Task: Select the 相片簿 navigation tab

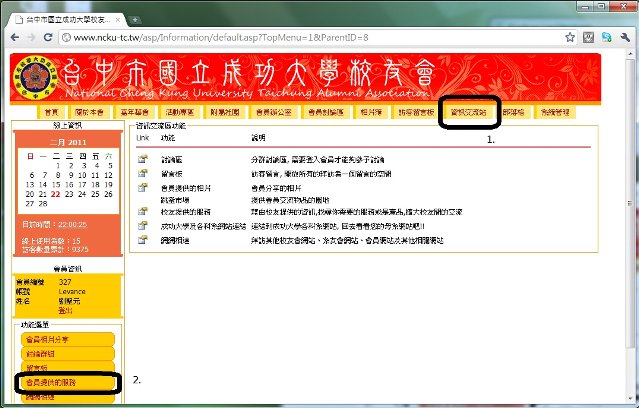Action: [371, 113]
